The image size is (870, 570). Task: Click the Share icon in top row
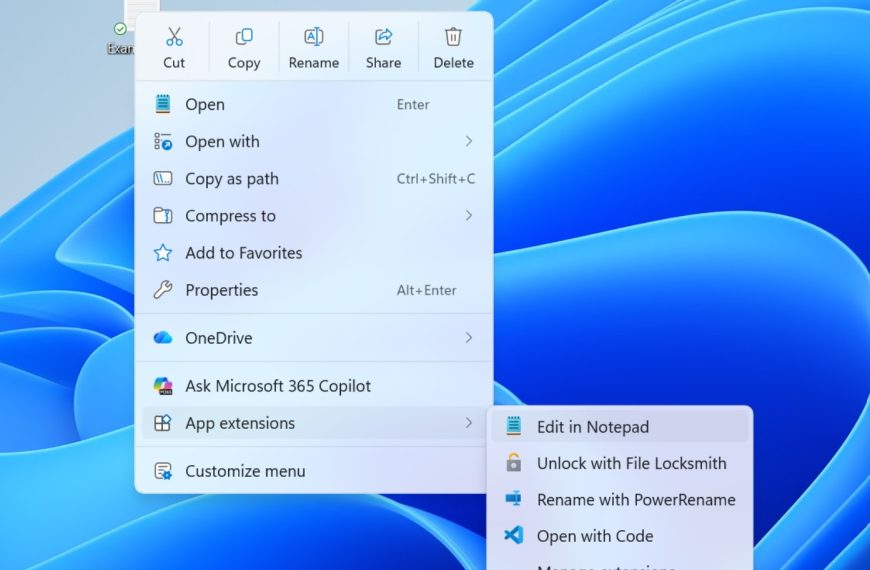pos(383,37)
